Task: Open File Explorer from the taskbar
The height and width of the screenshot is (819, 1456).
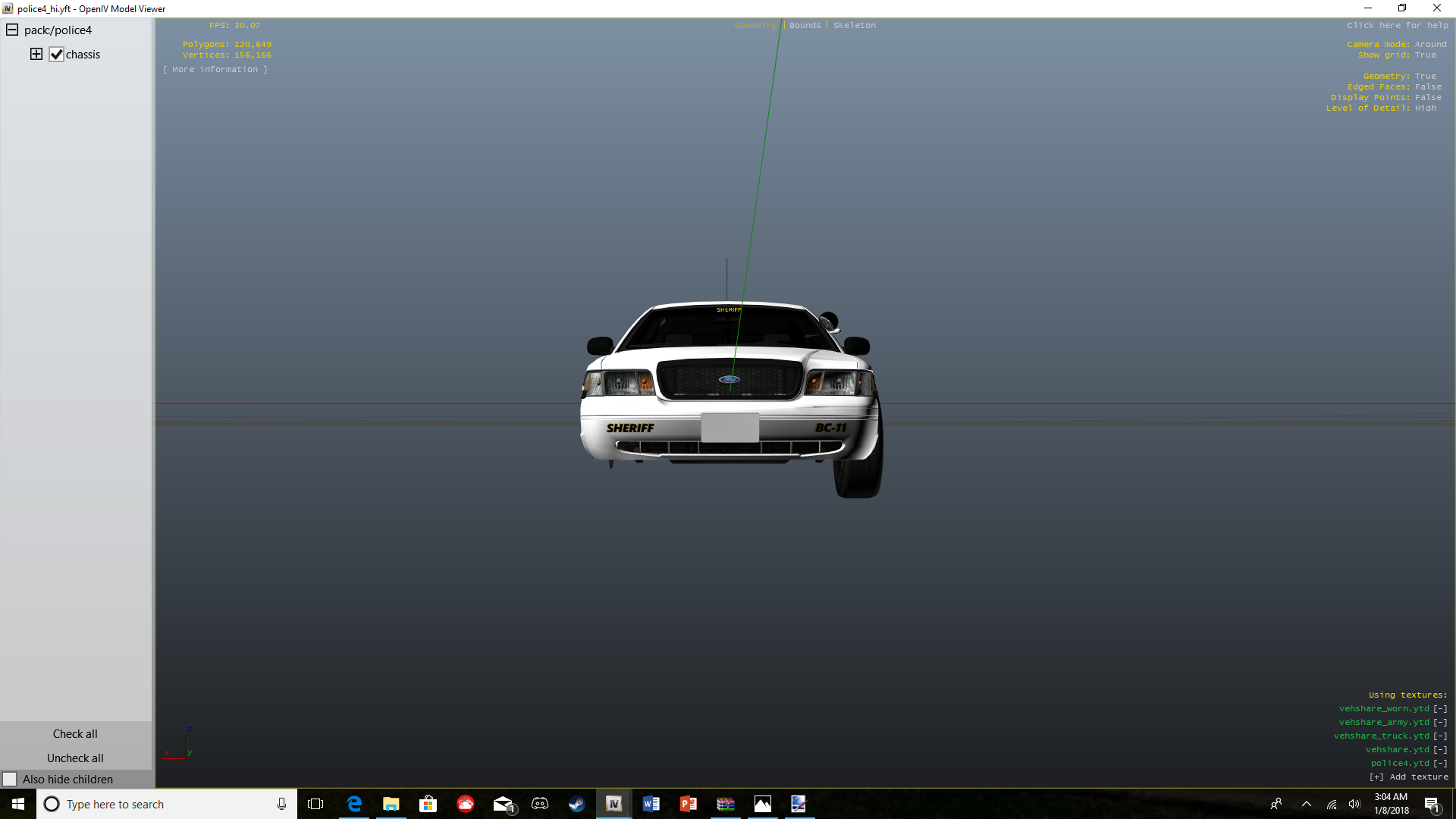Action: click(x=391, y=804)
